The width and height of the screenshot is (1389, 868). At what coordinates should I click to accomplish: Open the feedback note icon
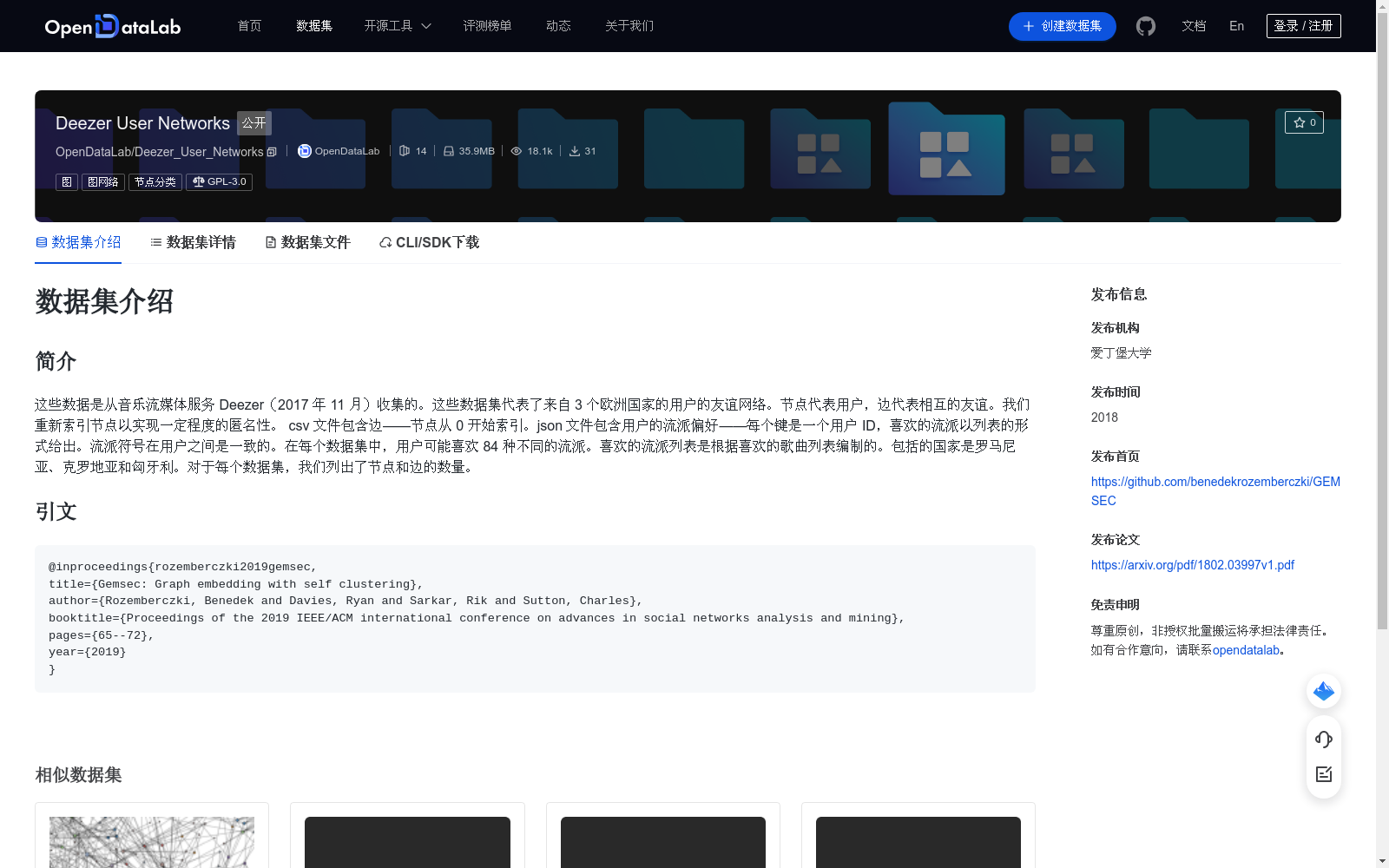tap(1324, 774)
